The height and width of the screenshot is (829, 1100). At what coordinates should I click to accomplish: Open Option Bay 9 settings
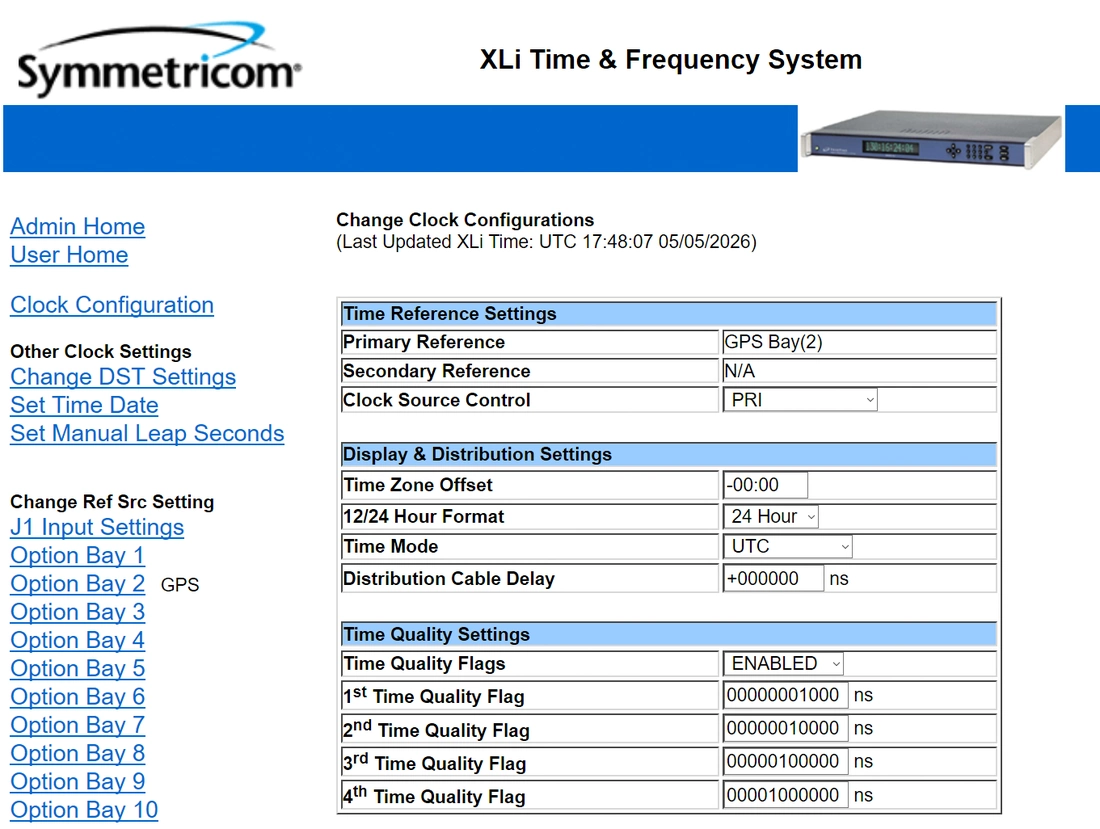coord(78,781)
